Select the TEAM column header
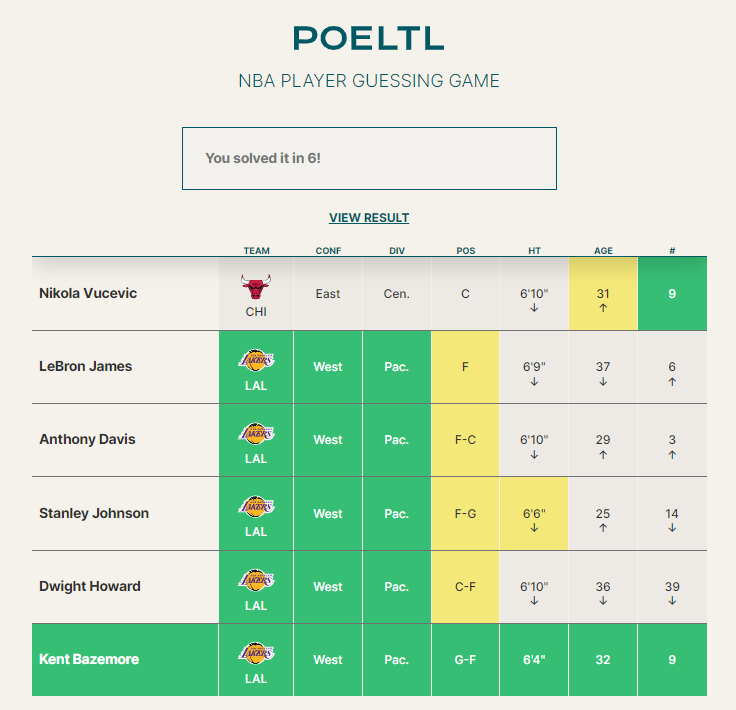The height and width of the screenshot is (710, 736). tap(256, 251)
